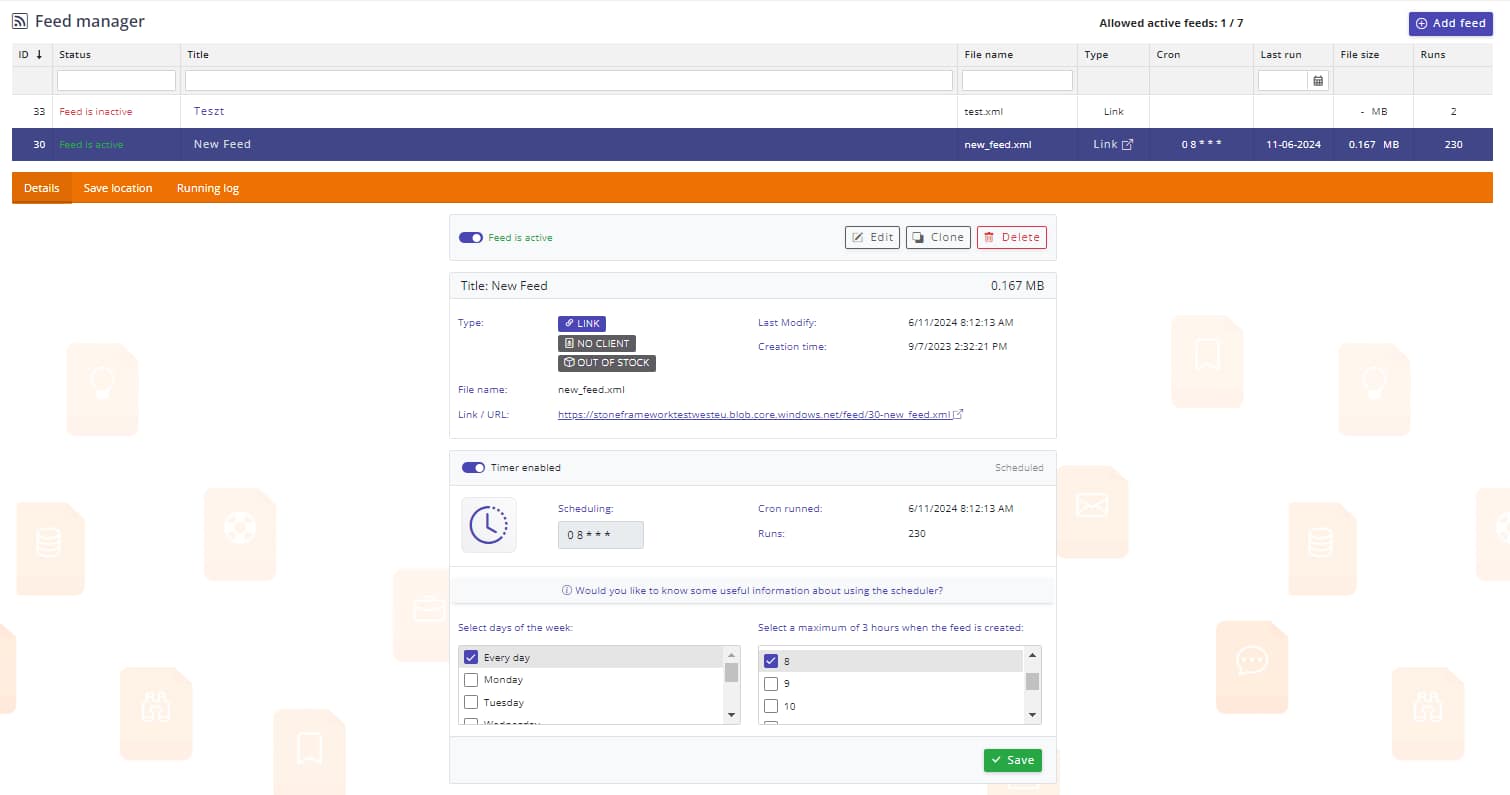This screenshot has height=795, width=1510.
Task: Click the Title filter input field
Action: 568,81
